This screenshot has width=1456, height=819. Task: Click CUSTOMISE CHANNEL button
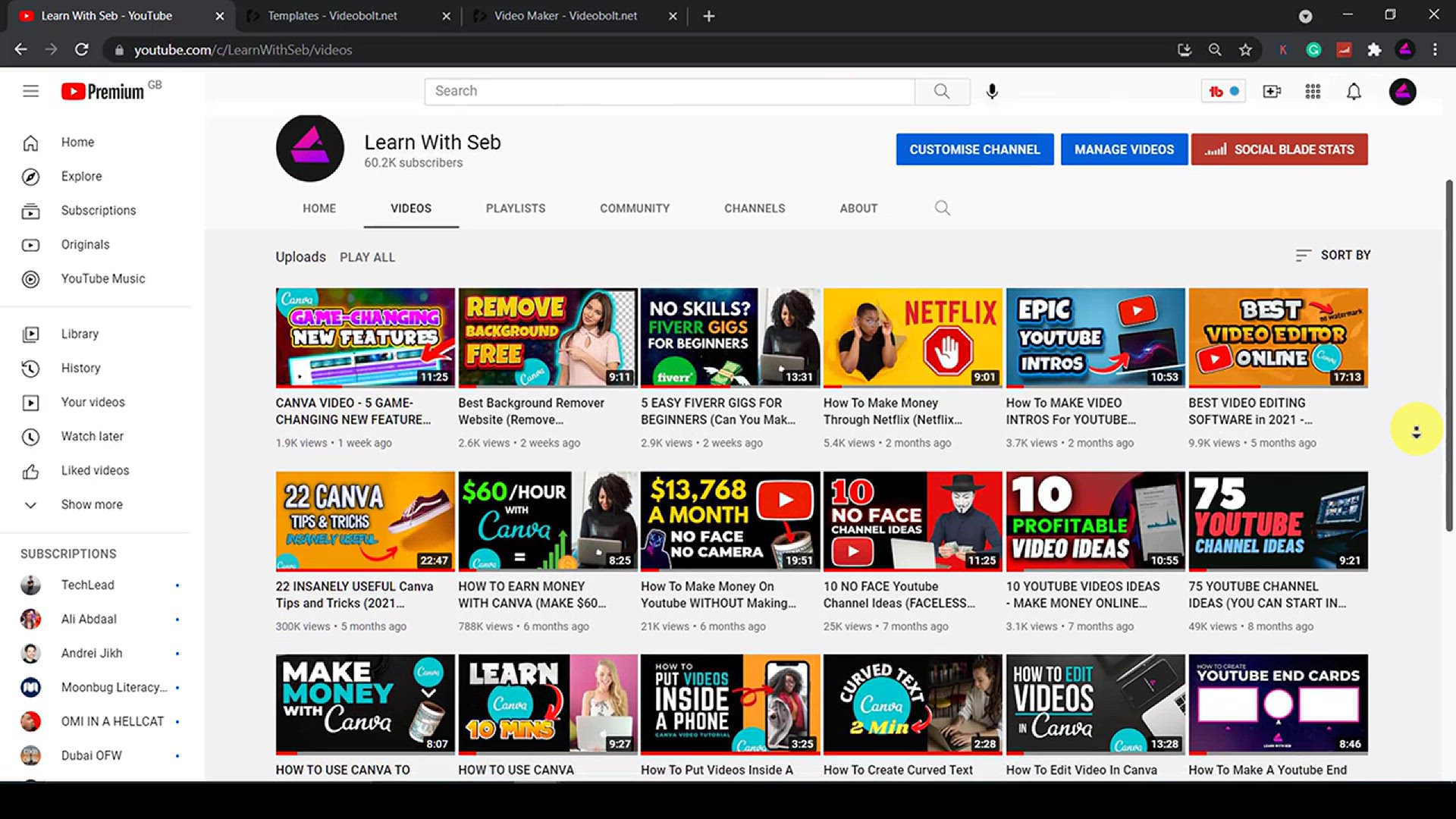pos(974,149)
